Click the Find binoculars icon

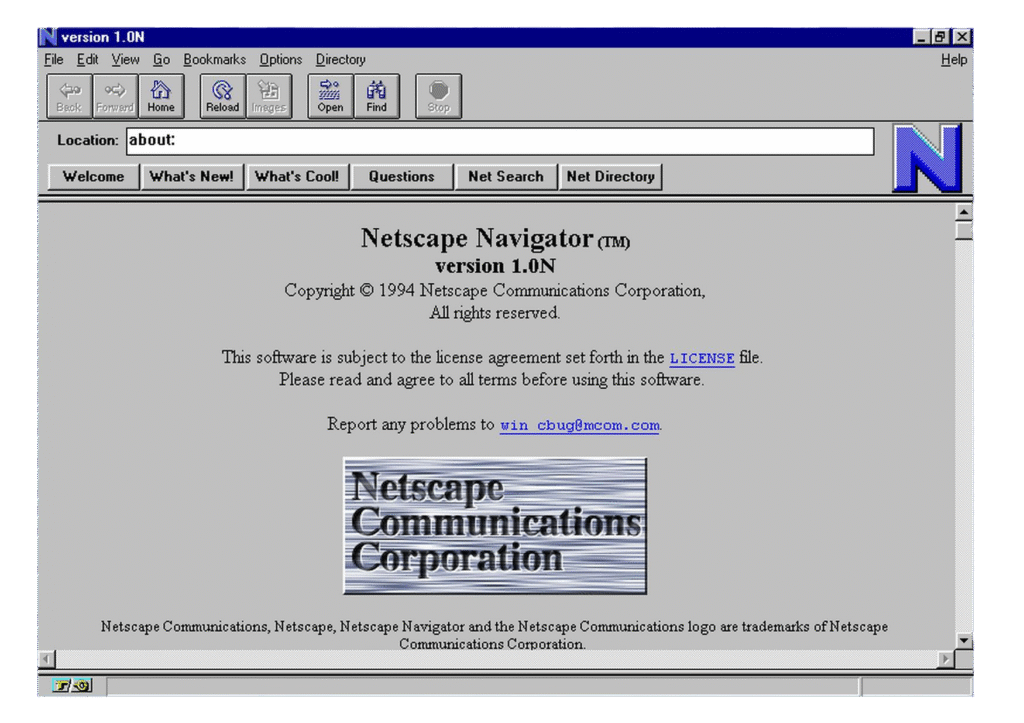(376, 96)
